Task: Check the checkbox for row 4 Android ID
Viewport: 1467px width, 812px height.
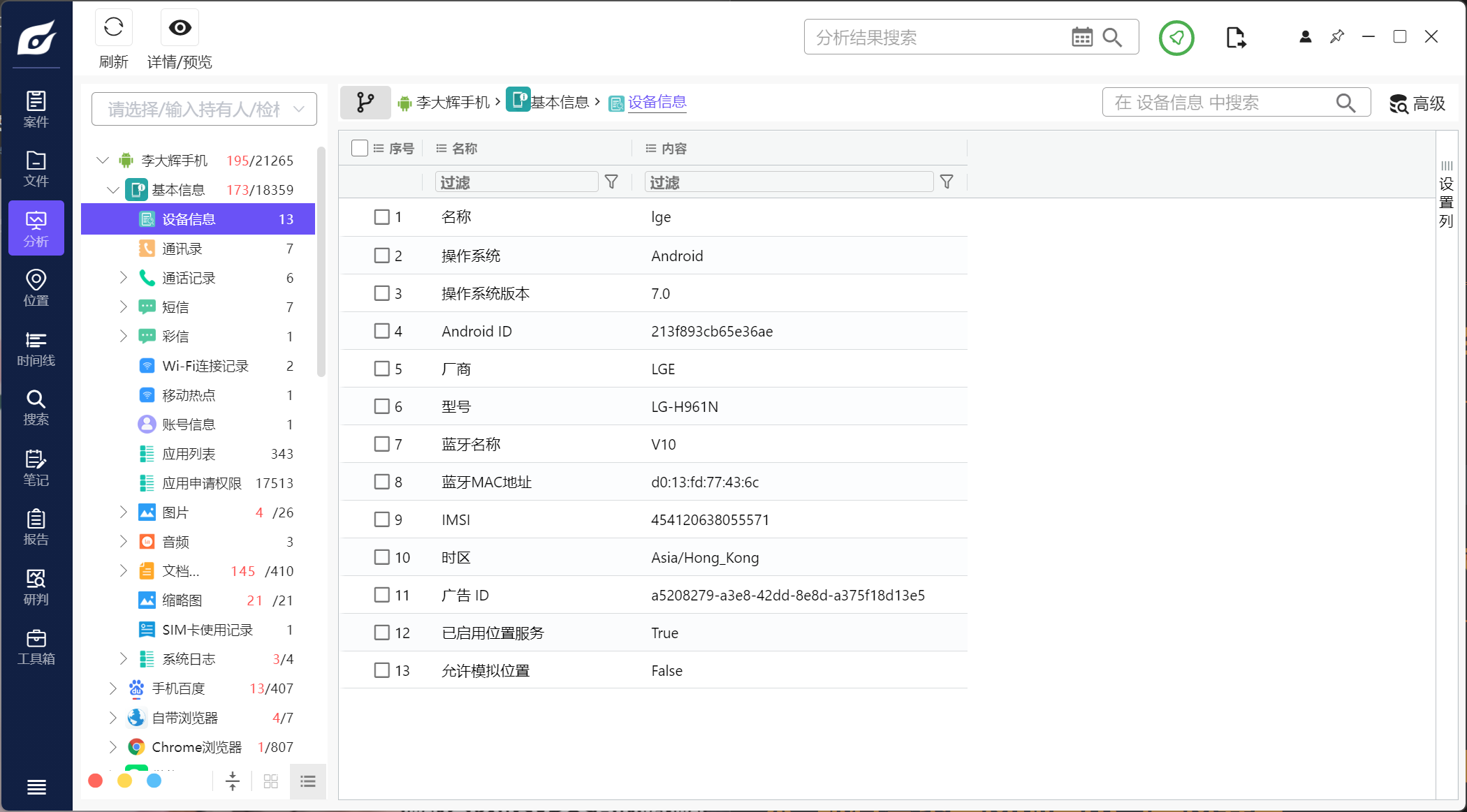Action: [x=381, y=331]
